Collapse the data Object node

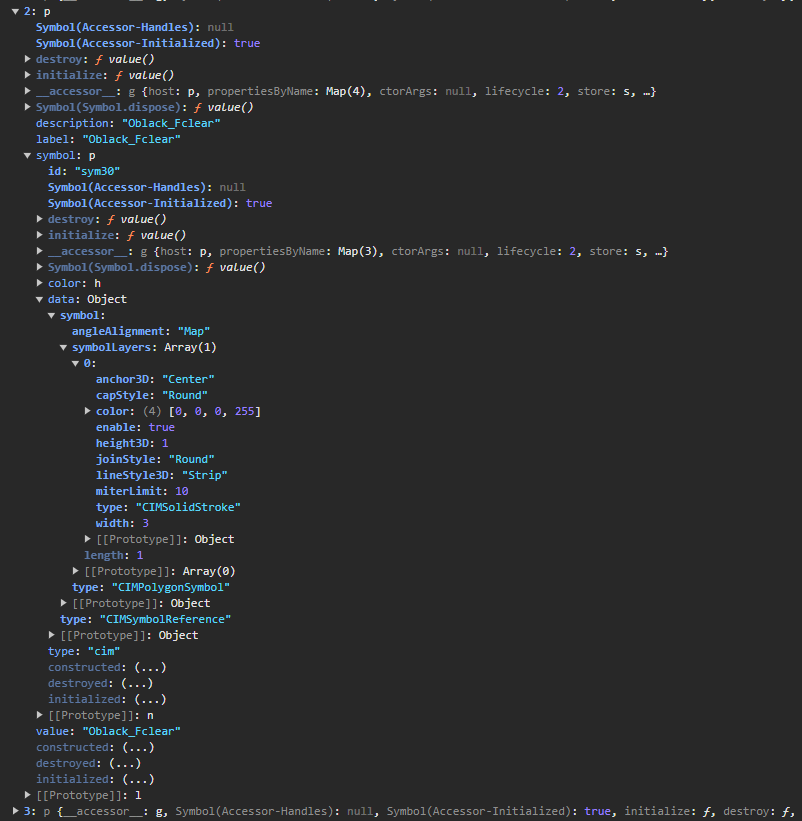(40, 299)
